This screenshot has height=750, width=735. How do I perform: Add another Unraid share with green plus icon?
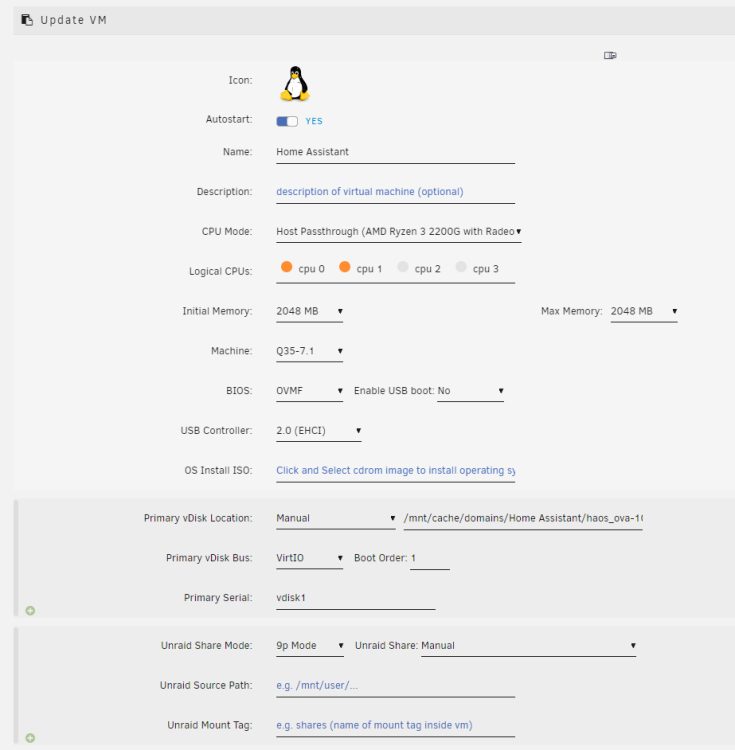coord(30,738)
